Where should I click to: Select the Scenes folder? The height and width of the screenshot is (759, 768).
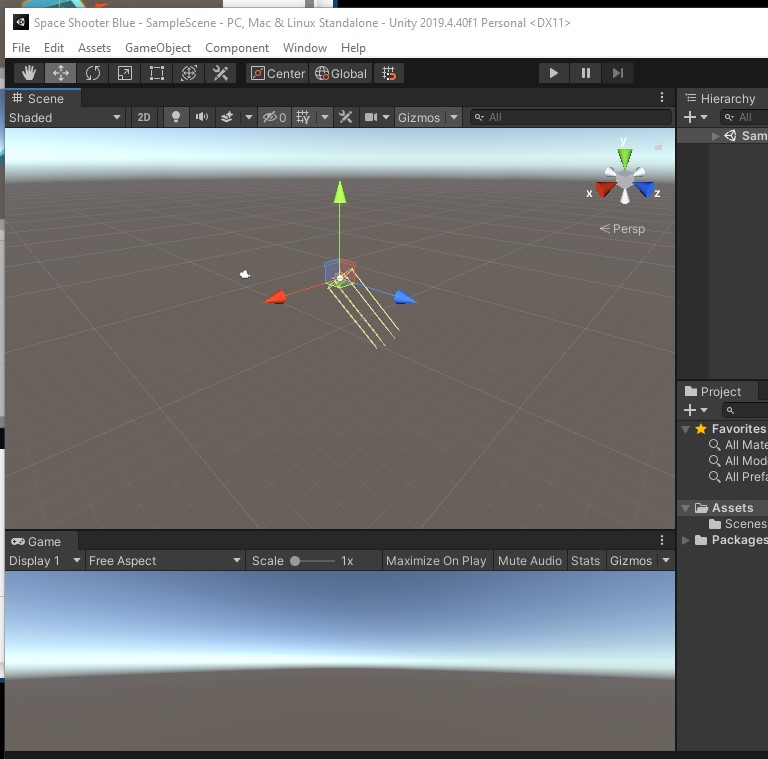(738, 524)
